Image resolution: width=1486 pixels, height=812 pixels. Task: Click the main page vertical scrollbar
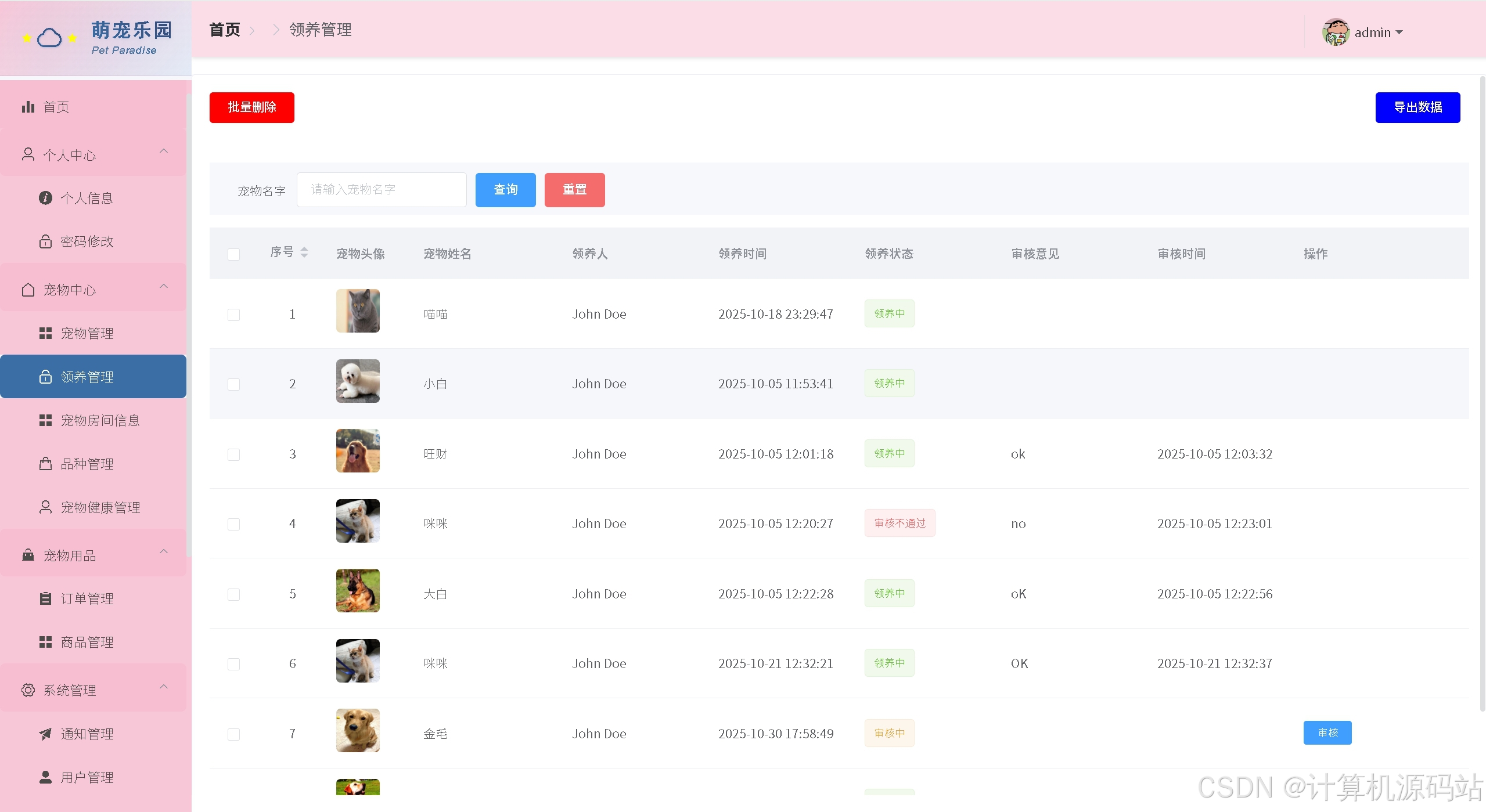(x=1482, y=395)
